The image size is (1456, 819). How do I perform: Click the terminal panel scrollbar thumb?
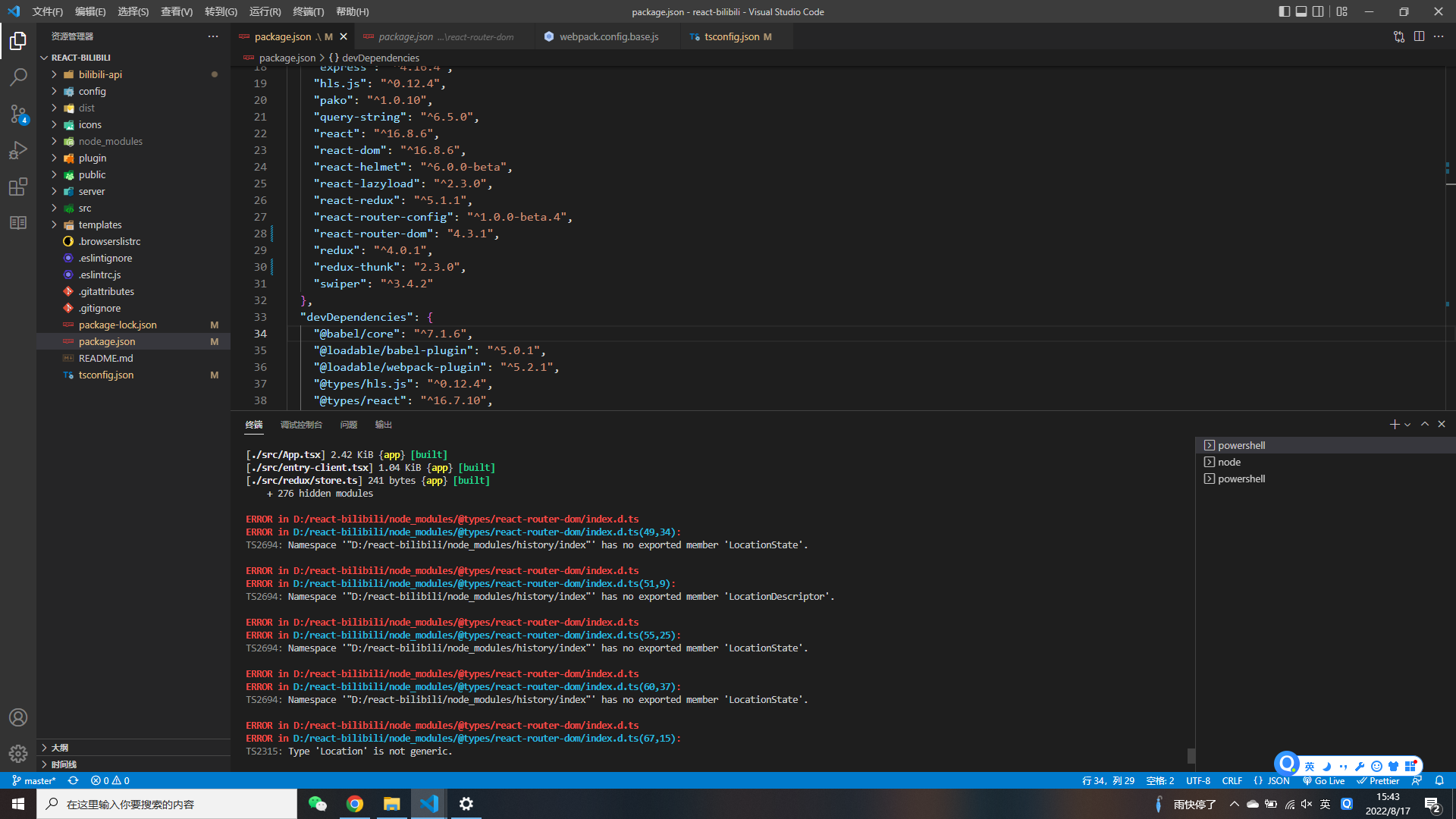point(1191,755)
